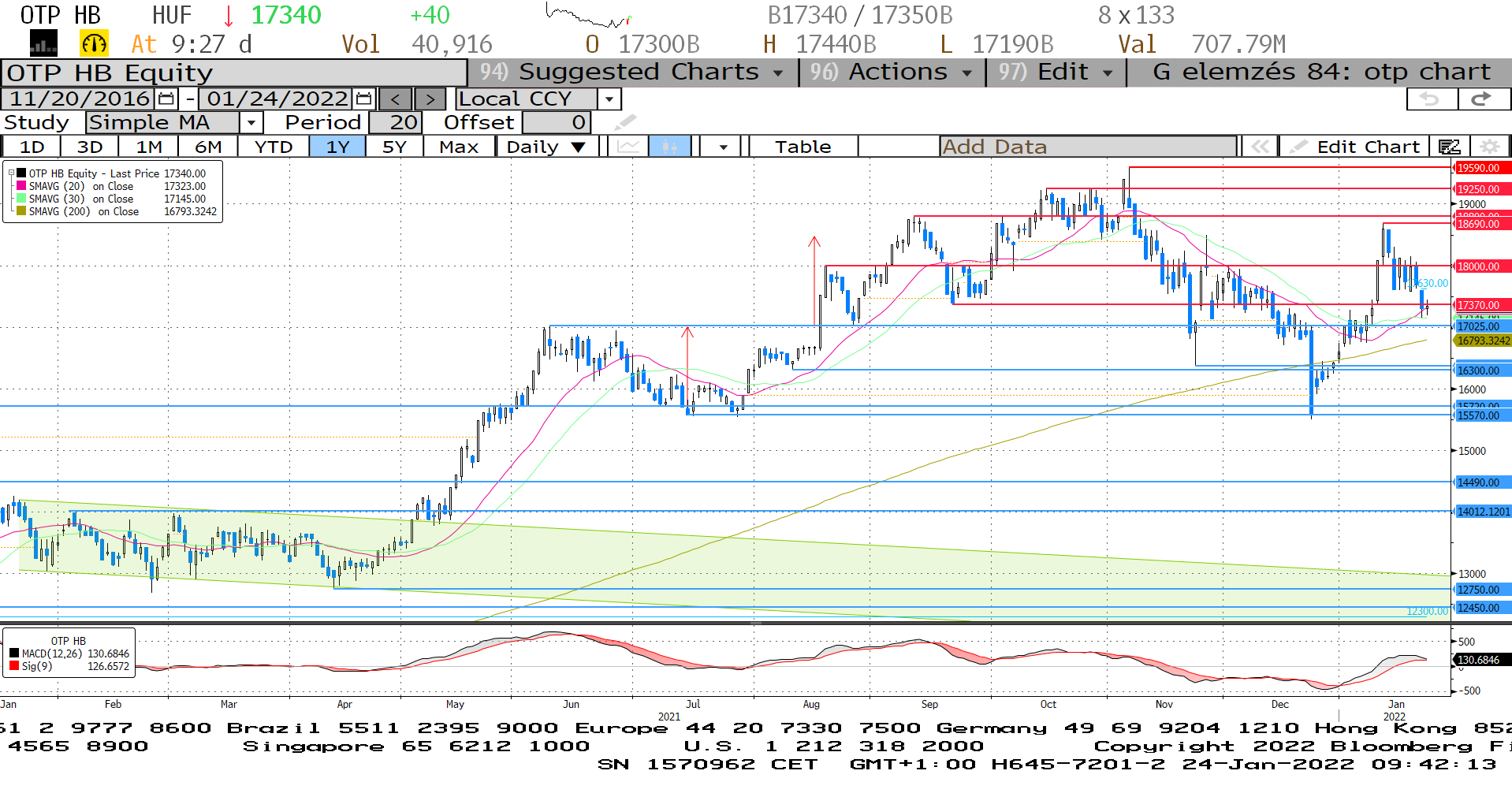Click the olive SMAVG (200) legend swatch
Viewport: 1512px width, 808px height.
pyautogui.click(x=21, y=211)
